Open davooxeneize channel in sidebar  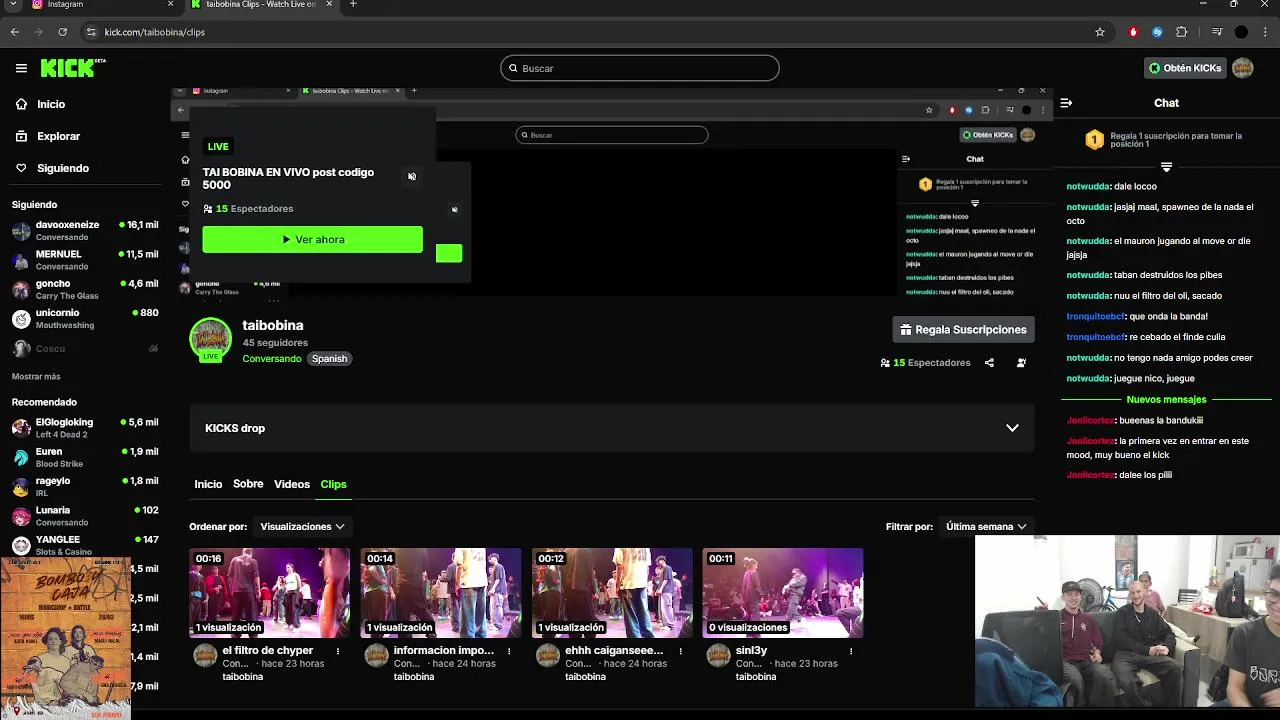[x=85, y=231]
